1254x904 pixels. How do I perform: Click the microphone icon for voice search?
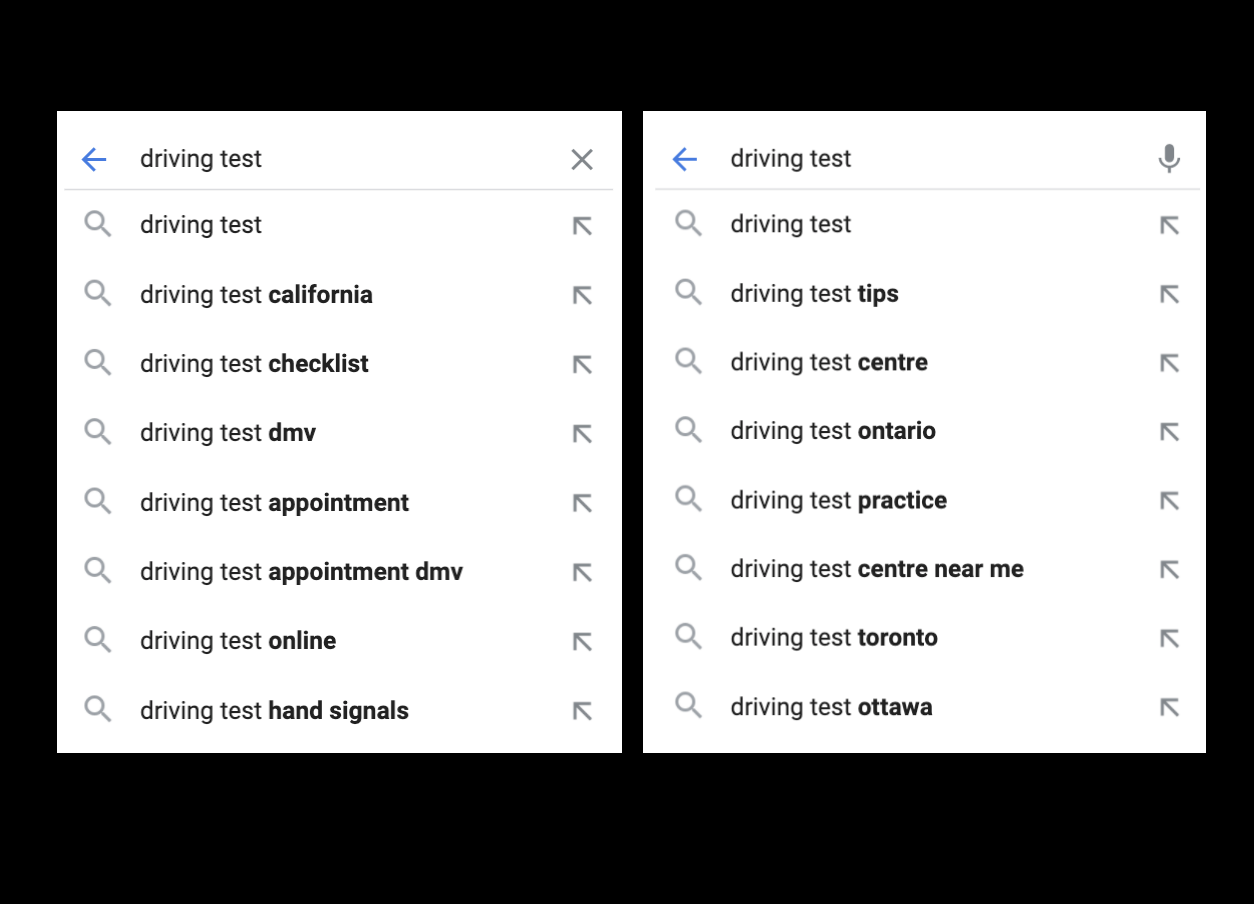click(x=1169, y=158)
